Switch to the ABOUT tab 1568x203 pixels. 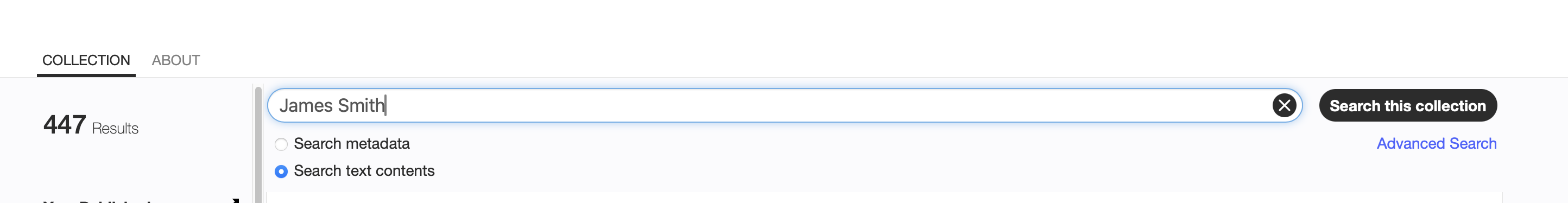175,60
